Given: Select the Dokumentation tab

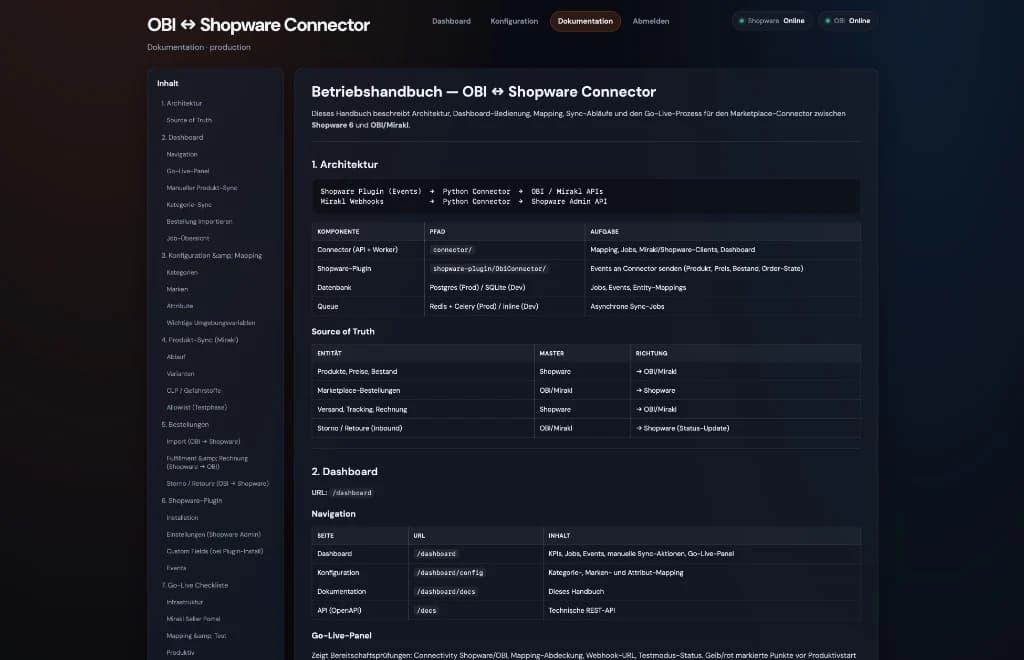Looking at the screenshot, I should pos(585,22).
